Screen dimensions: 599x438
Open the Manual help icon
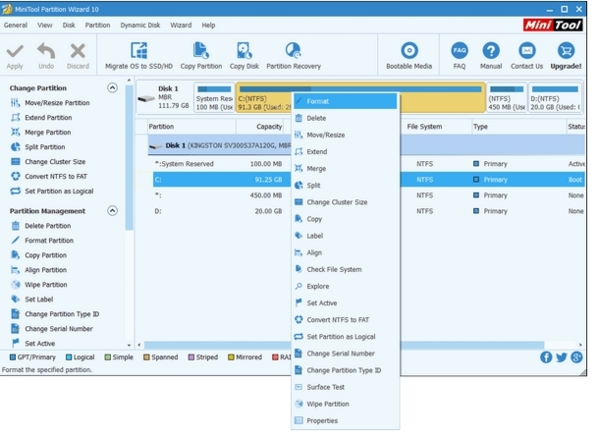(491, 51)
